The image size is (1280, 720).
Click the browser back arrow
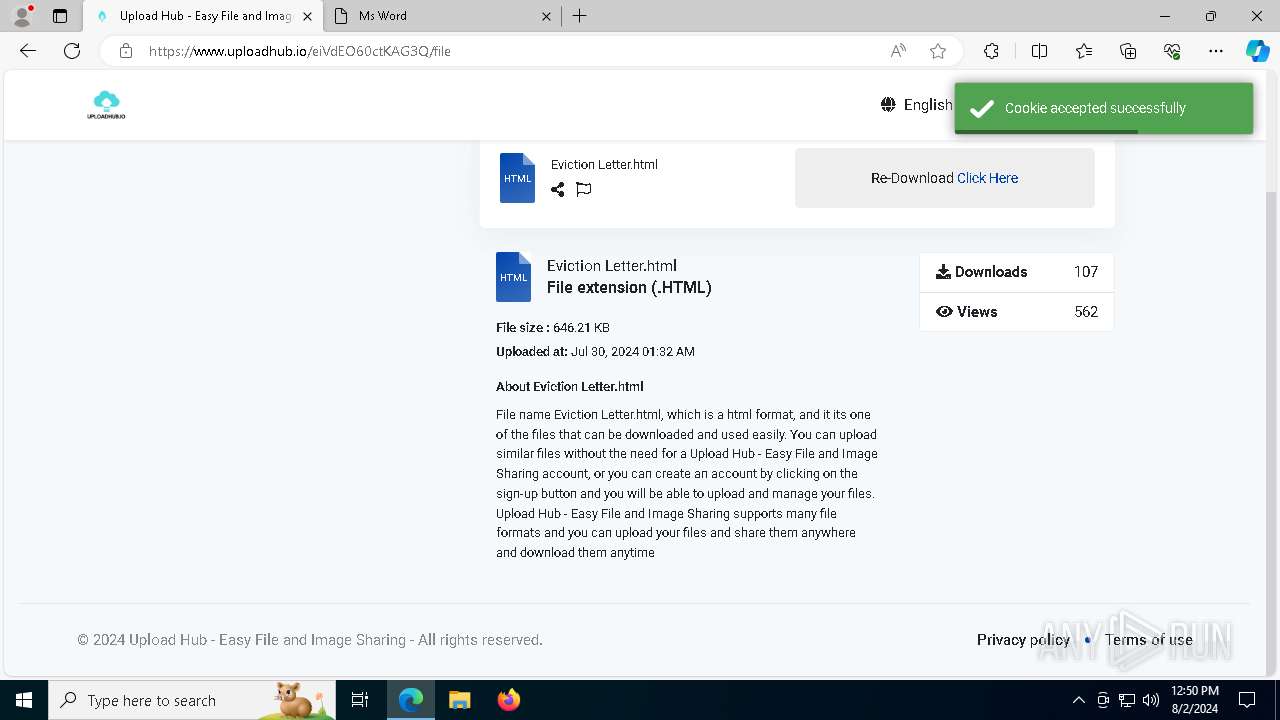[28, 51]
